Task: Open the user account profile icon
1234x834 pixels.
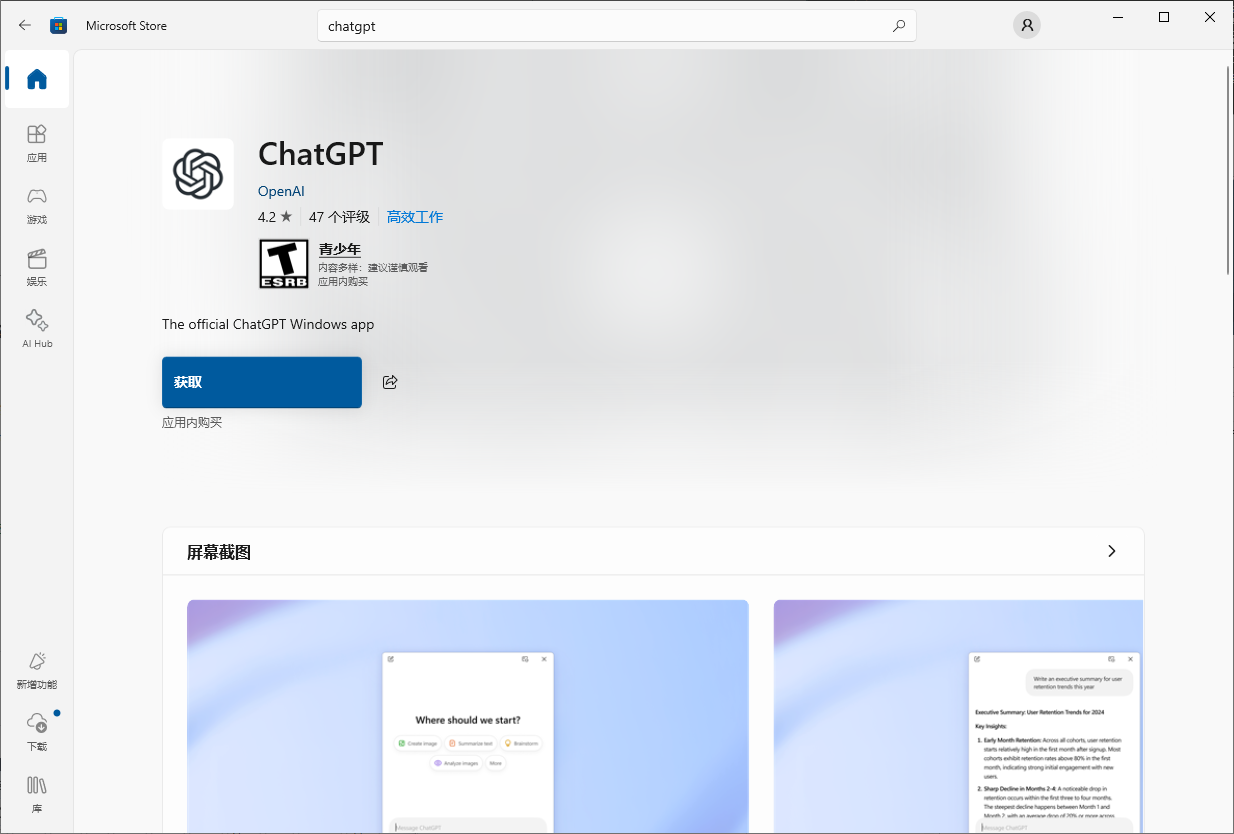Action: pos(1027,25)
